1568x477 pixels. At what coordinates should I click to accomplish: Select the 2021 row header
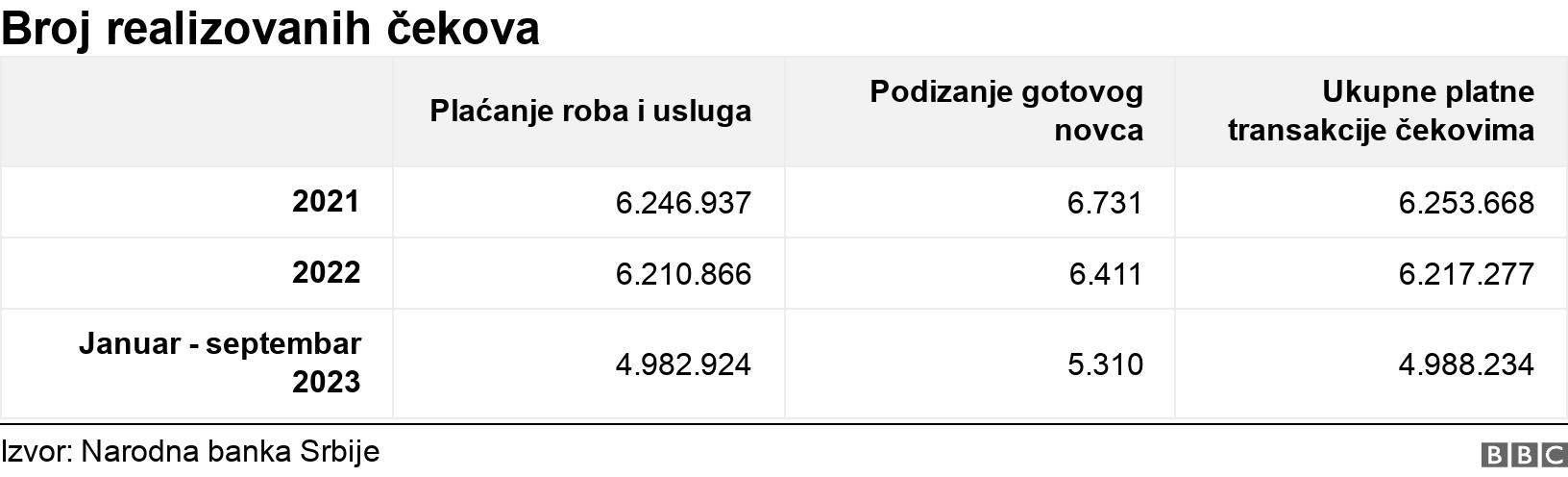tap(326, 202)
